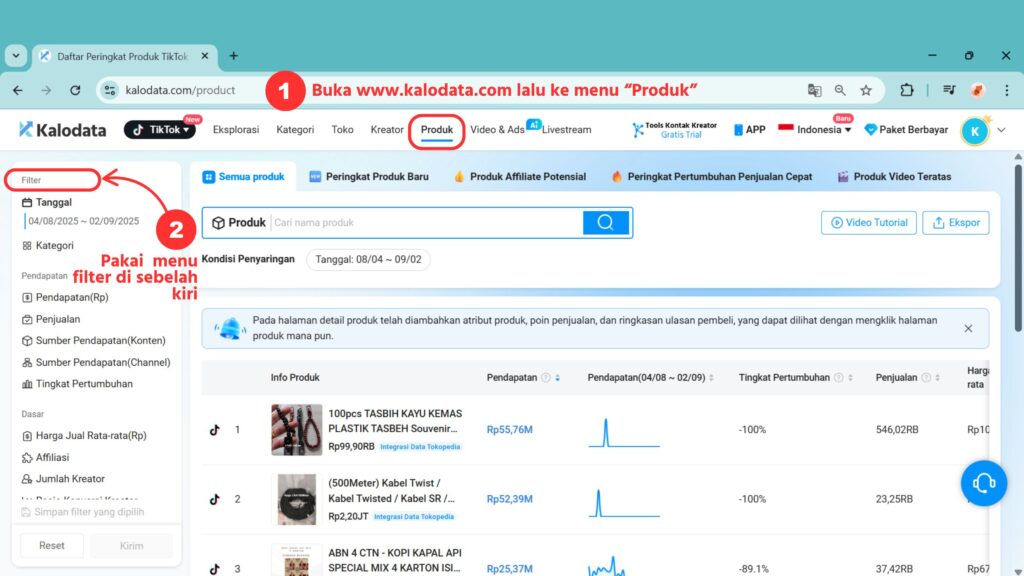Open the Video & Ads menu
This screenshot has height=576, width=1024.
[497, 130]
